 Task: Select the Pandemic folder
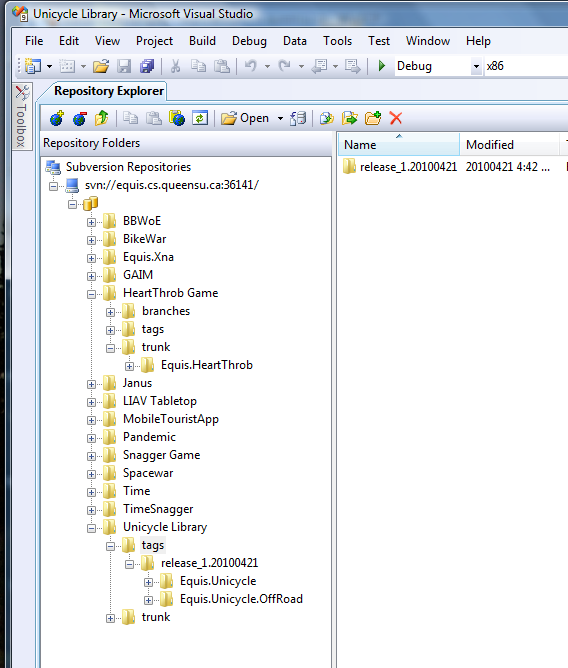click(149, 437)
